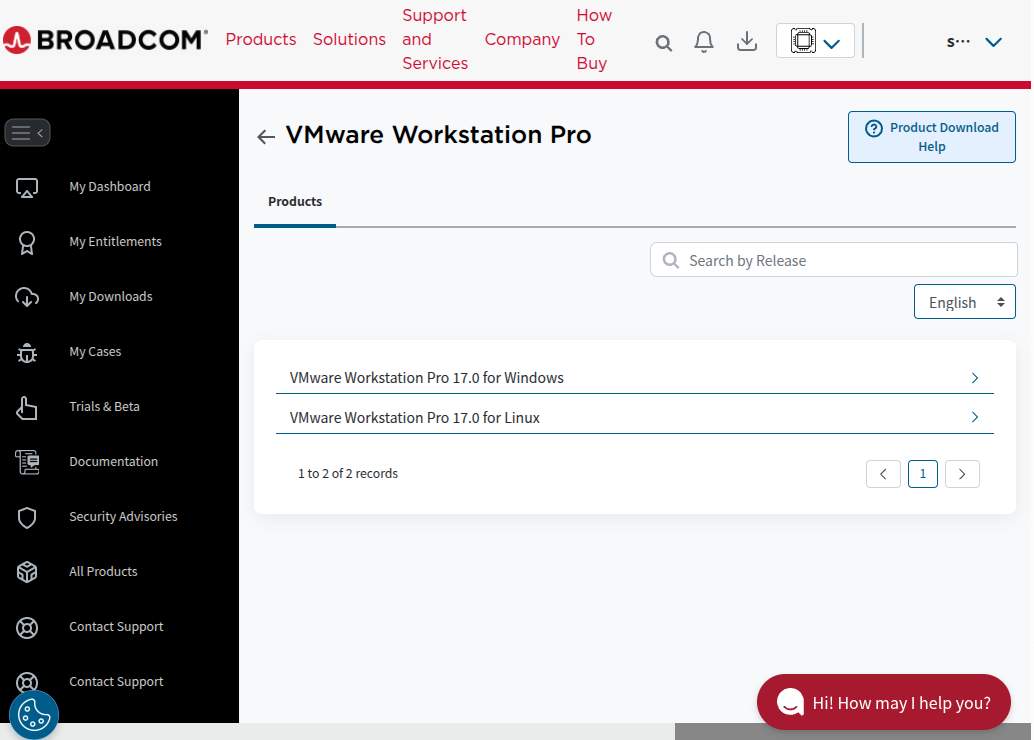The width and height of the screenshot is (1034, 740).
Task: Expand VMware Workstation Pro 17.0 for Linux chevron
Action: pos(975,417)
